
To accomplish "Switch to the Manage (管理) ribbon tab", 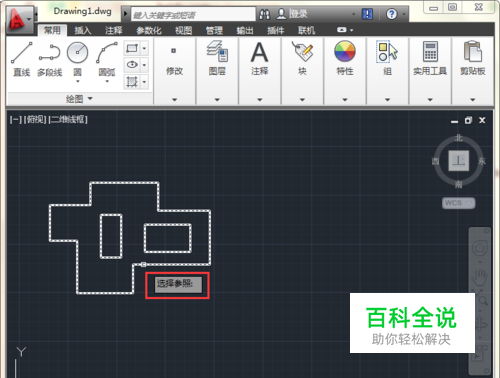I will [x=214, y=30].
